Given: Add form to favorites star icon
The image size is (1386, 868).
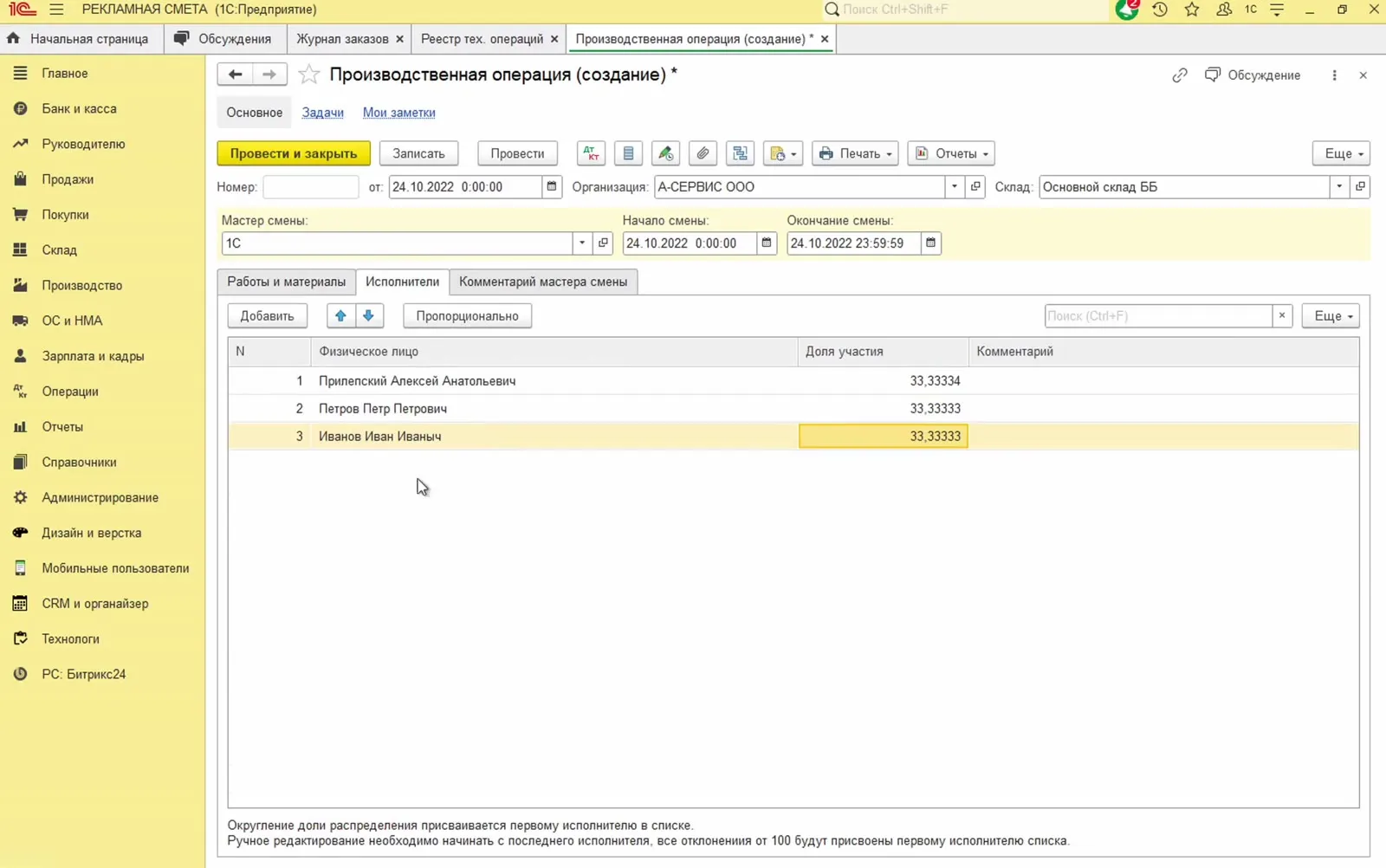Looking at the screenshot, I should (308, 74).
